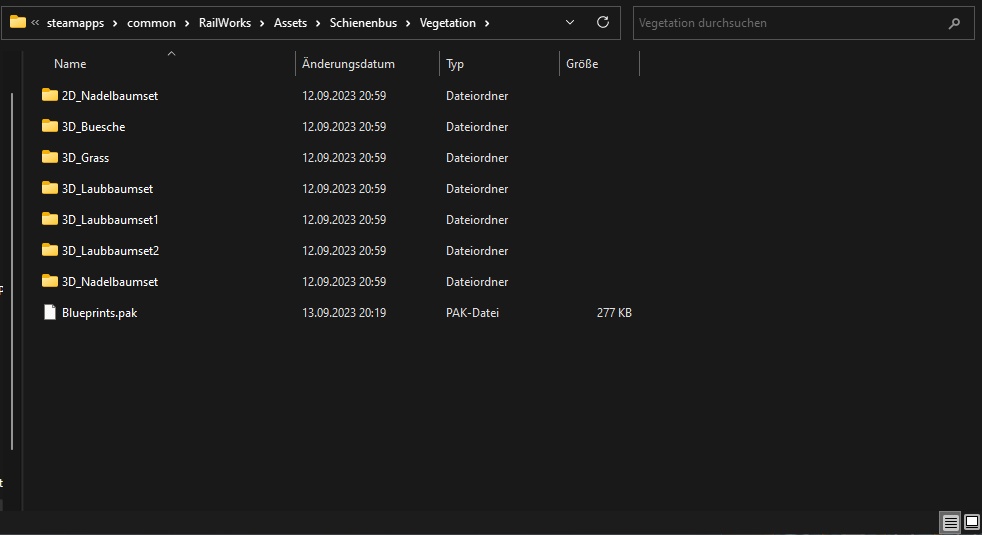Sort by the Name column header
Screen dimensions: 982x535
[70, 64]
